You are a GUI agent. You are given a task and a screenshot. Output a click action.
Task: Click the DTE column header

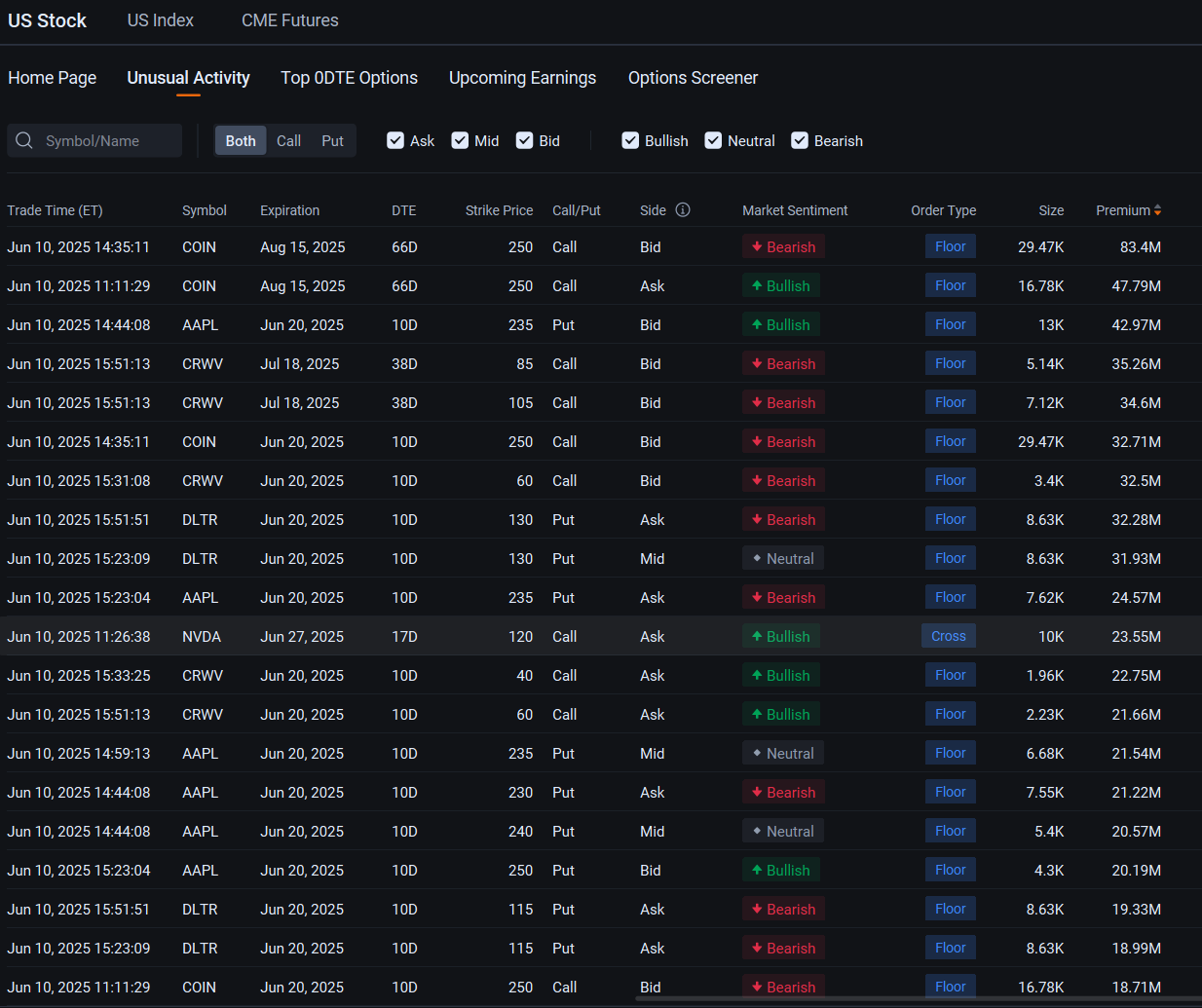pos(403,210)
